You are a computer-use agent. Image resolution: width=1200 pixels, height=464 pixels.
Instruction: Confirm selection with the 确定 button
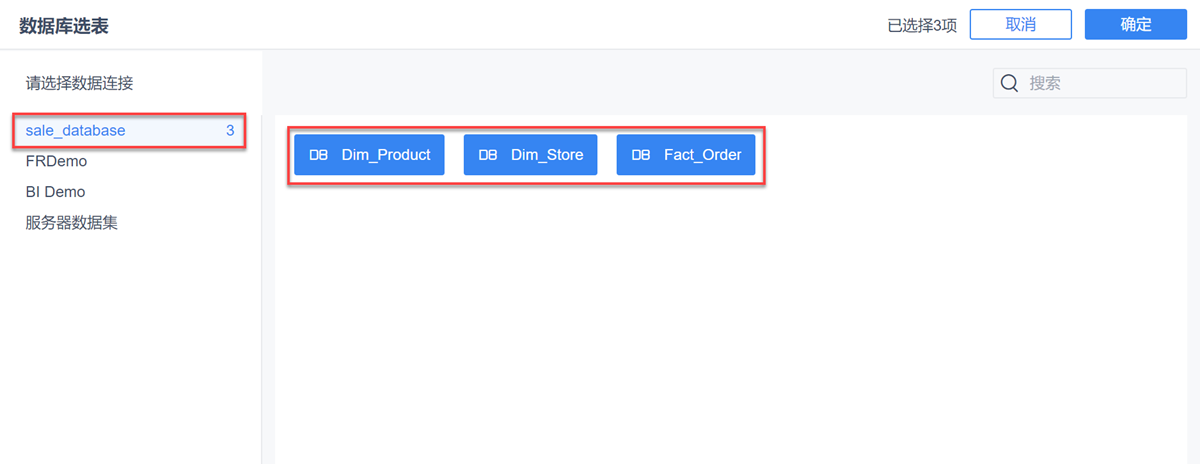tap(1135, 25)
